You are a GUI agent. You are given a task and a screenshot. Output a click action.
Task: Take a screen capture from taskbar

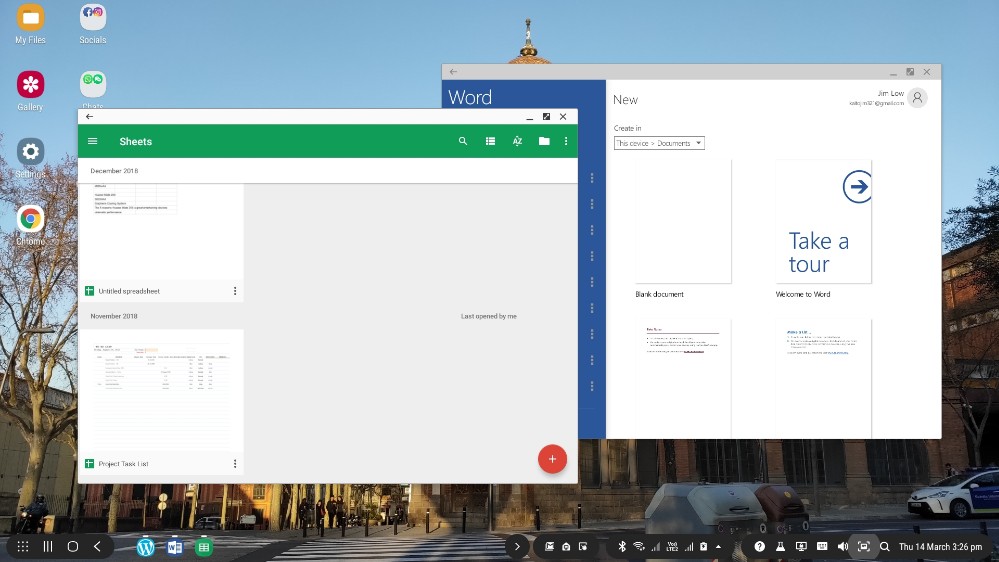click(863, 547)
